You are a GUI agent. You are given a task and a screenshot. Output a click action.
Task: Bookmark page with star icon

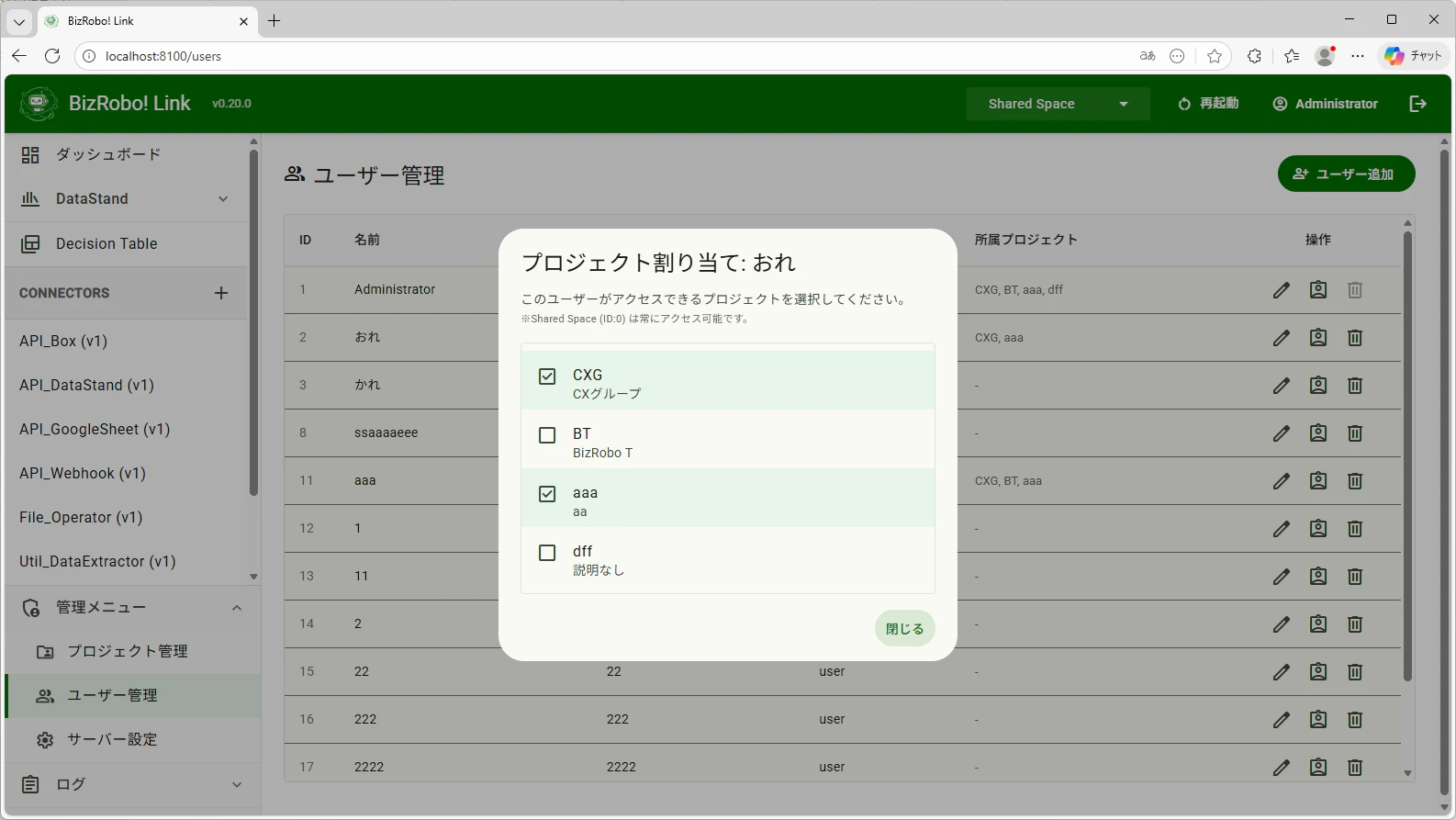point(1215,56)
